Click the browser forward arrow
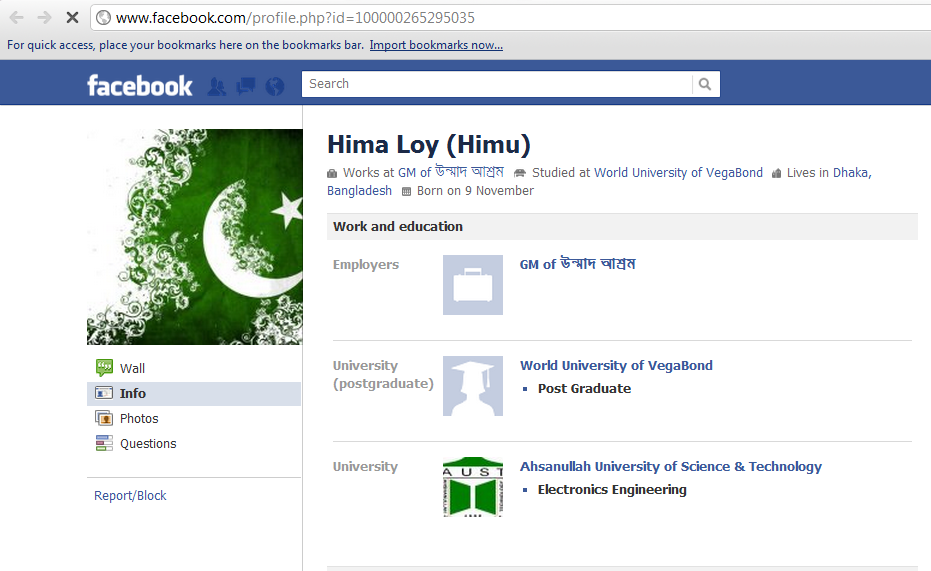Screen dimensions: 931x571 click(x=44, y=18)
